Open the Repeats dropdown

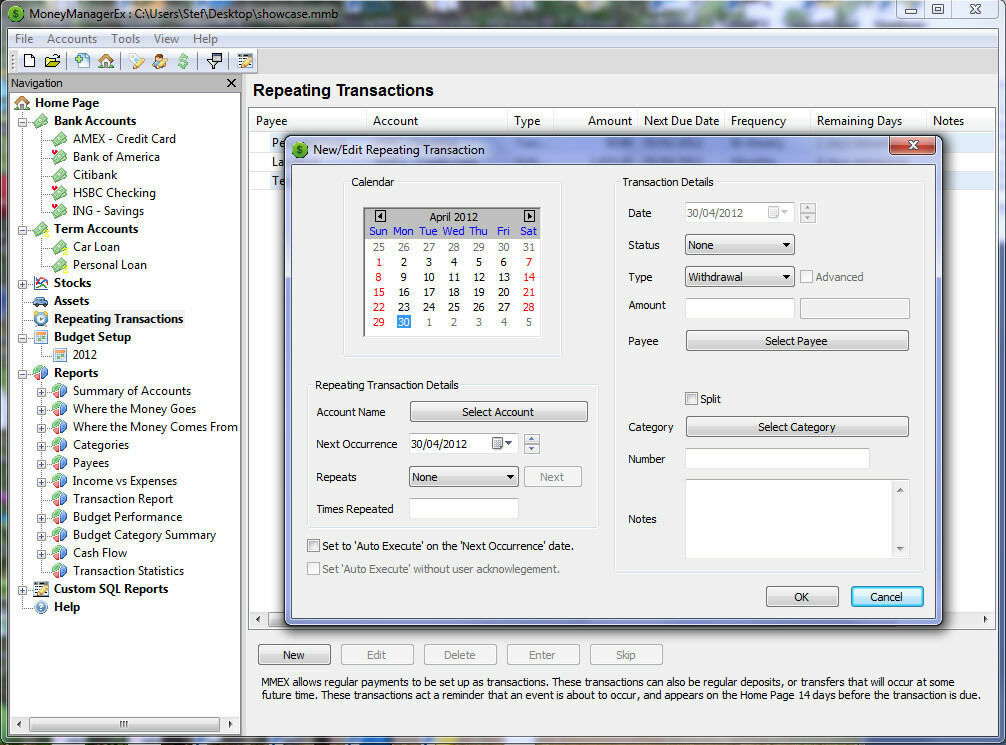(x=464, y=477)
